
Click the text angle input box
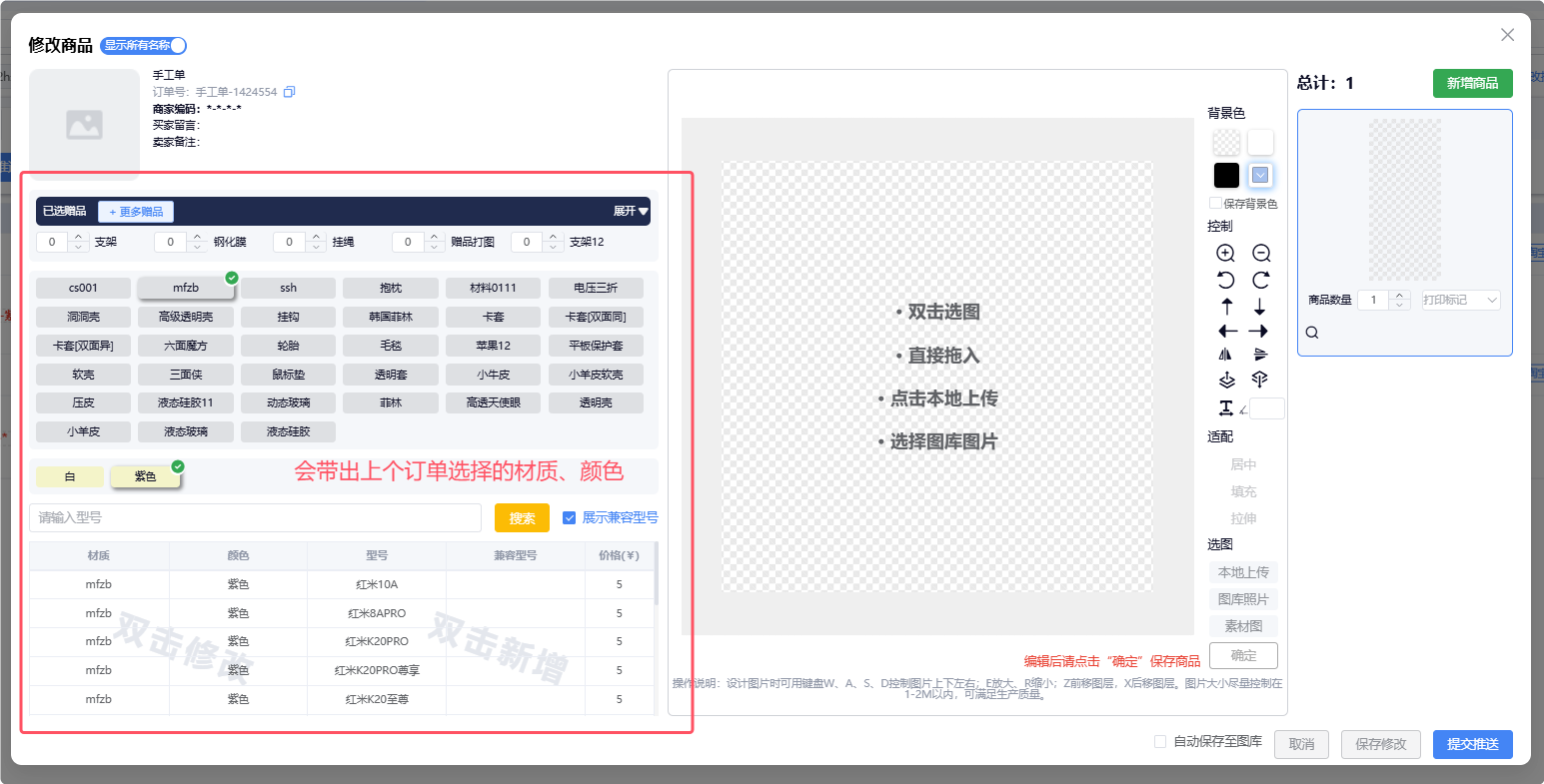coord(1267,408)
